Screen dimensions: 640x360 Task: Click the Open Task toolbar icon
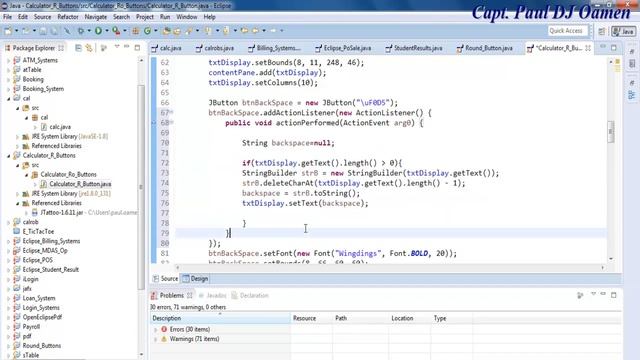pos(177,31)
